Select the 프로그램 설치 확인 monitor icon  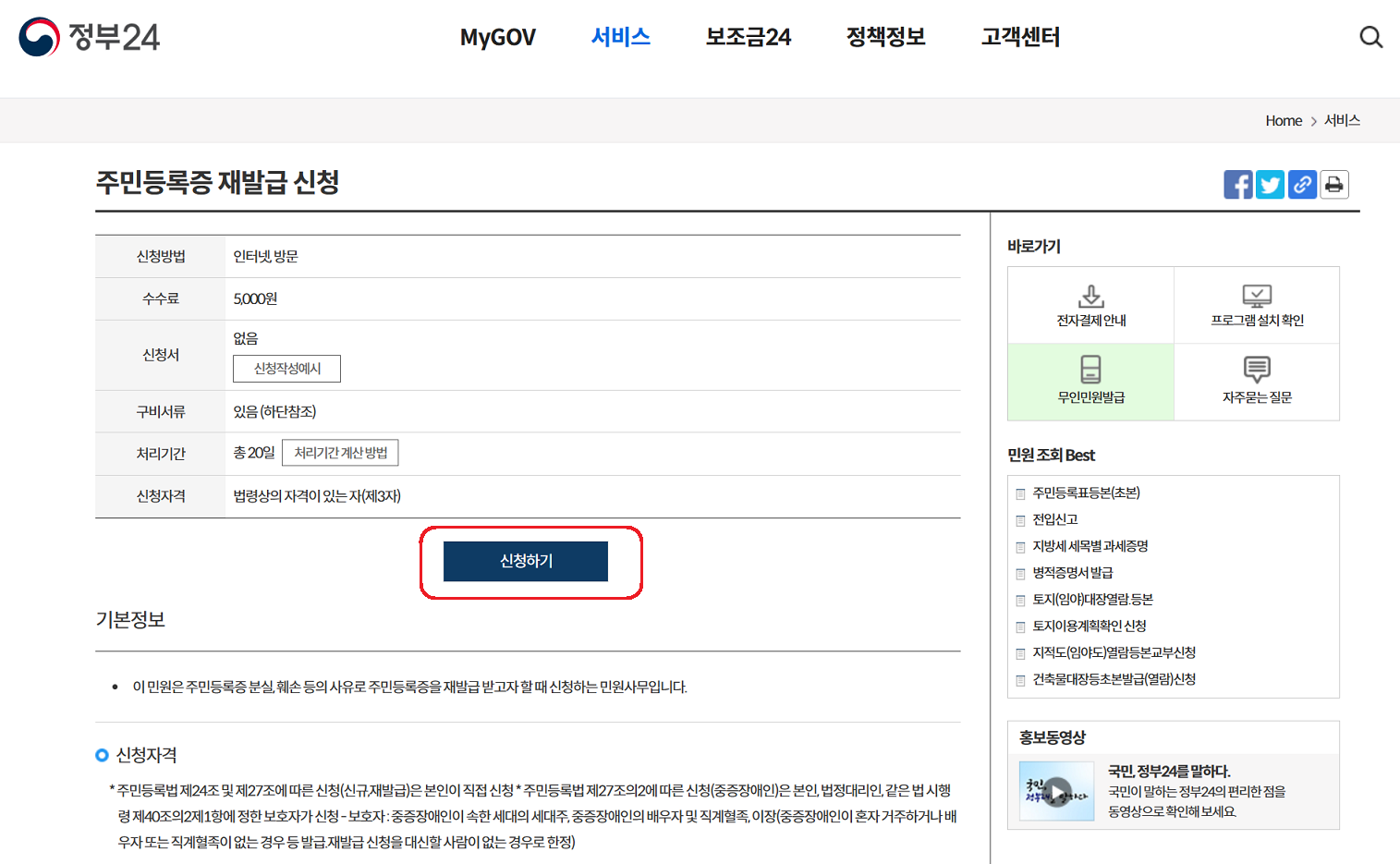[1257, 305]
